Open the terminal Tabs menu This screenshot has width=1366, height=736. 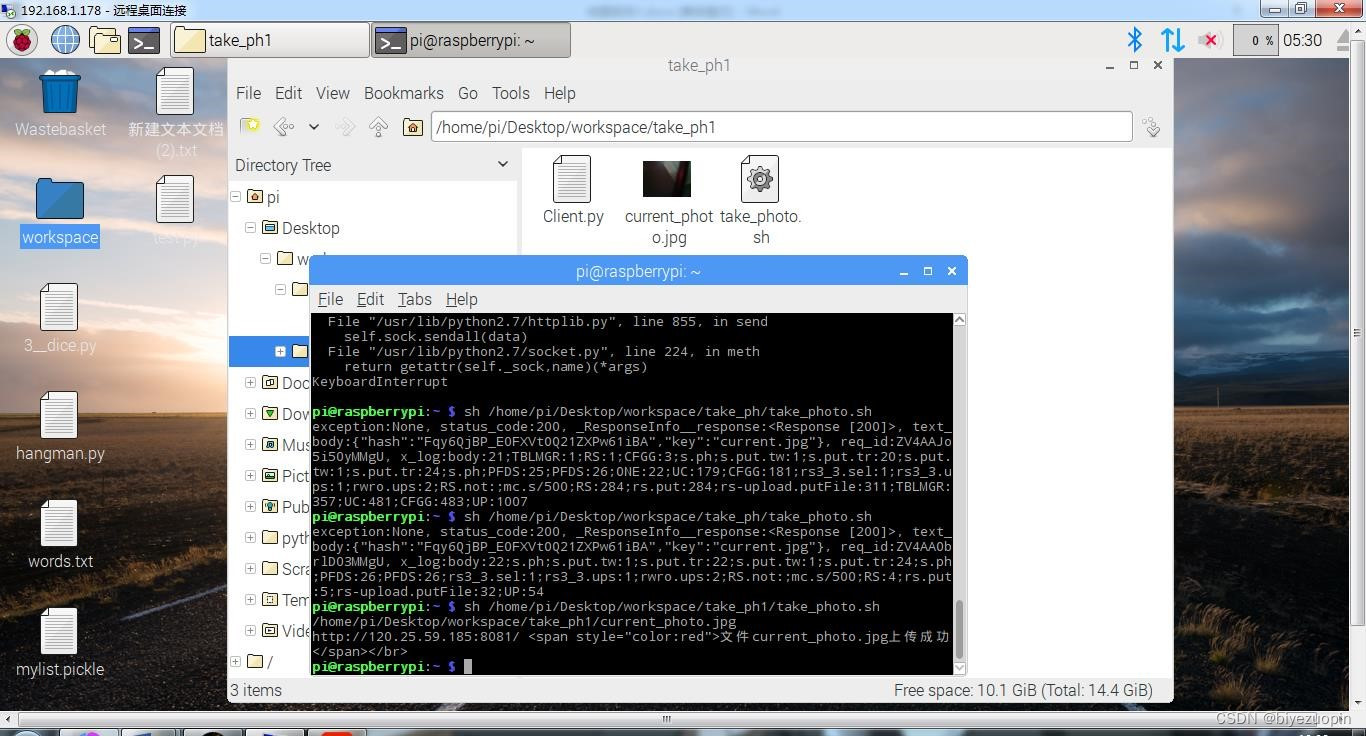[414, 299]
